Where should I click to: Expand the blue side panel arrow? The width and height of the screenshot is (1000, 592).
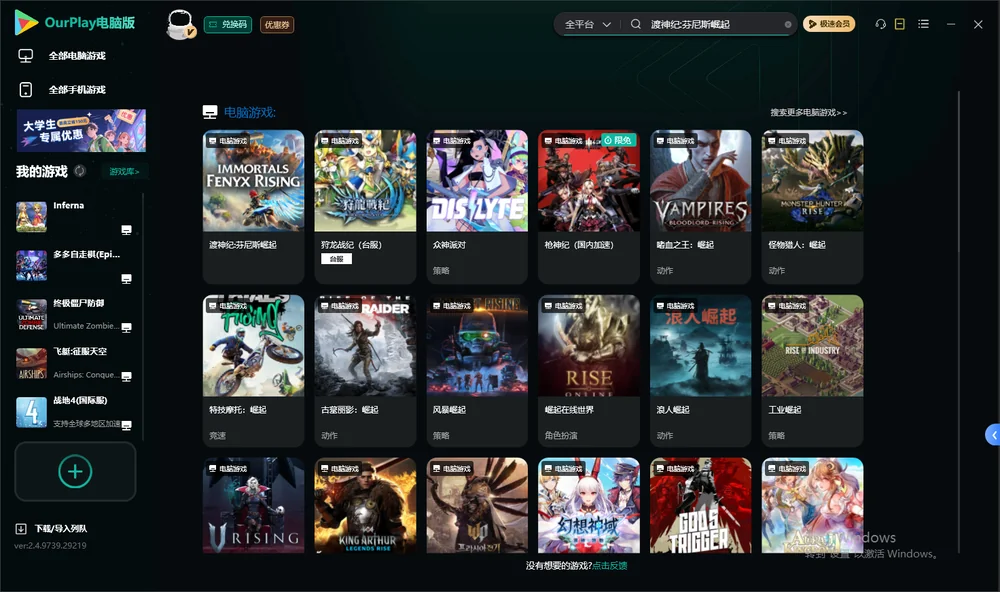(x=993, y=435)
